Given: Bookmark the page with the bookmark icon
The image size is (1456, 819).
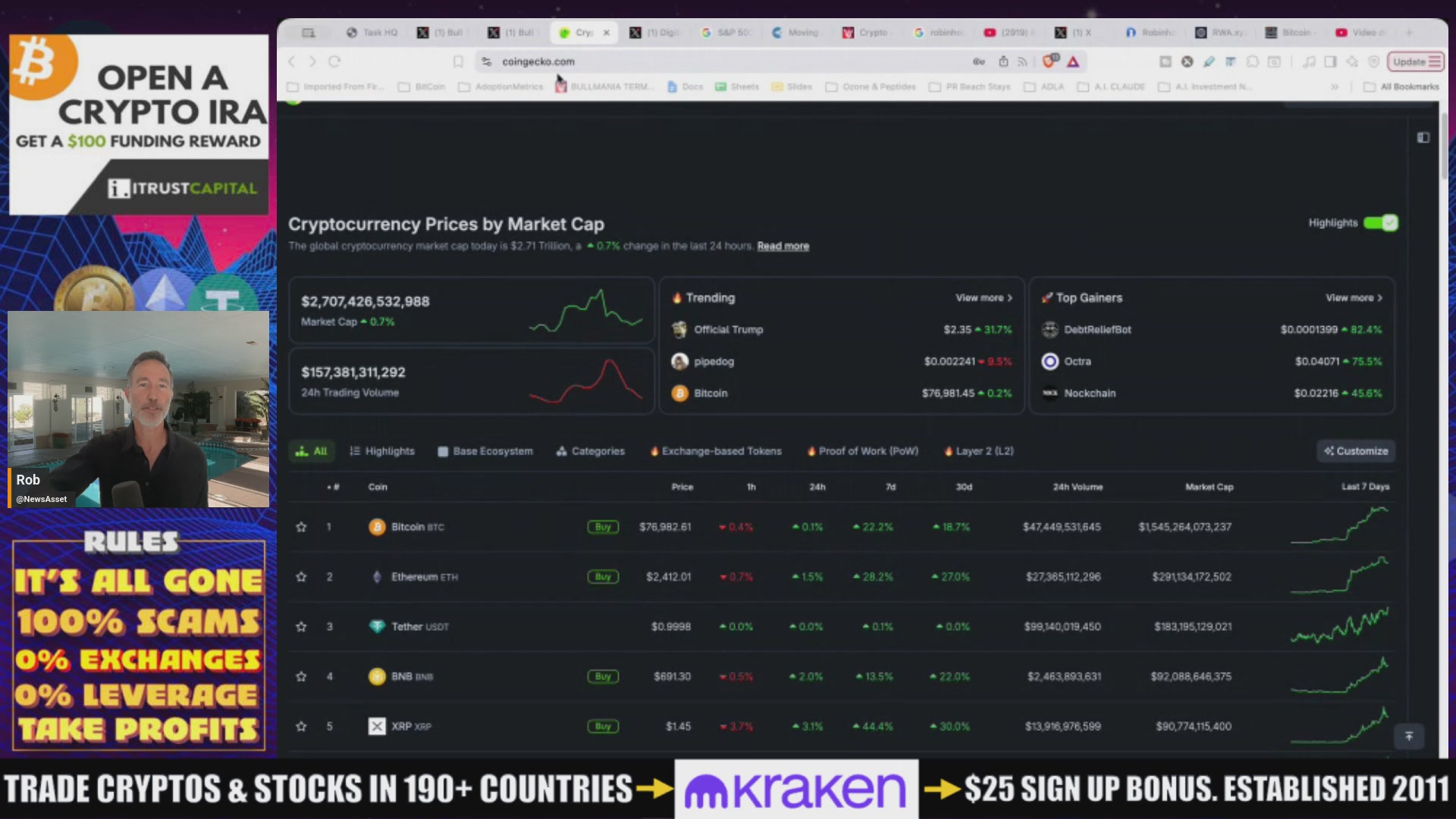Looking at the screenshot, I should coord(458,61).
